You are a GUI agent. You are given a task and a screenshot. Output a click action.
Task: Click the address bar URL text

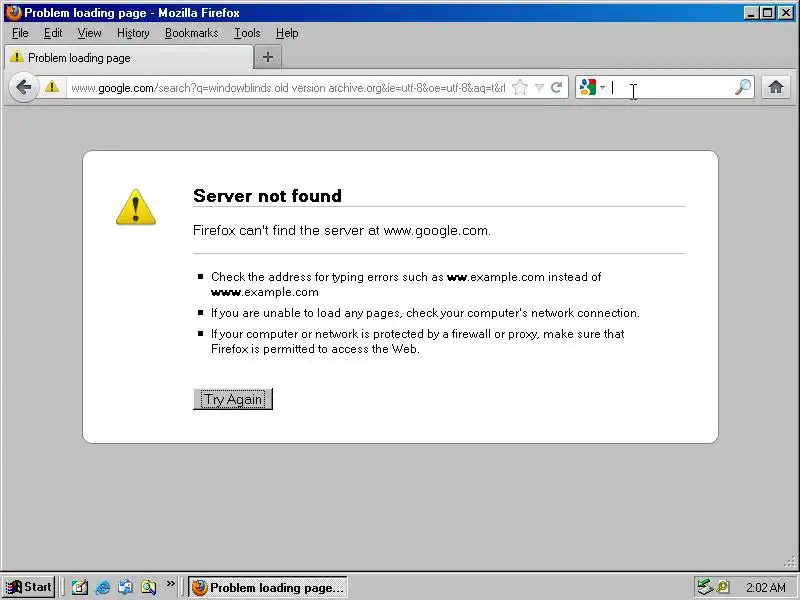coord(288,88)
